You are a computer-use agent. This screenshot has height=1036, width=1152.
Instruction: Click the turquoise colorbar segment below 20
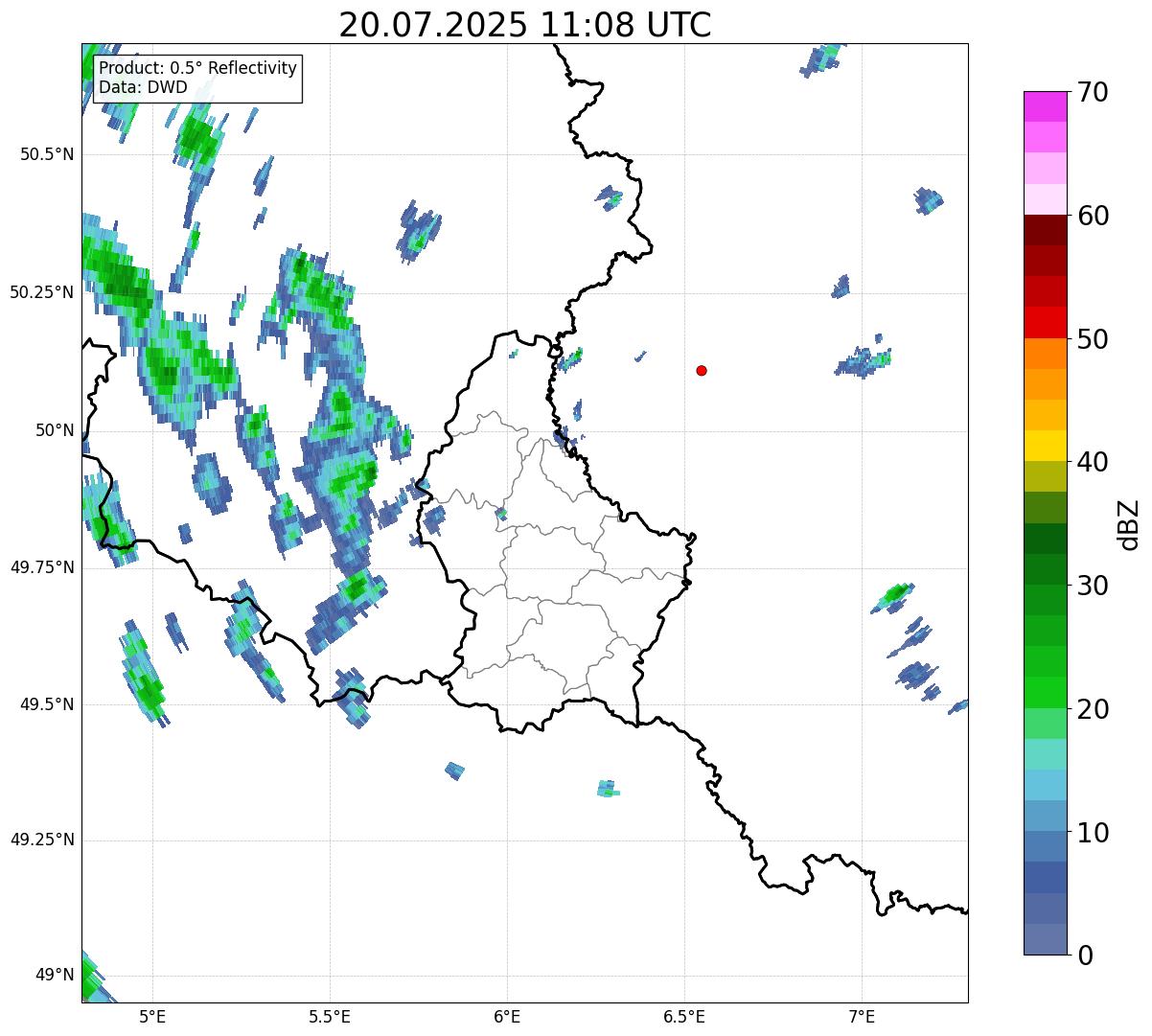click(1045, 754)
